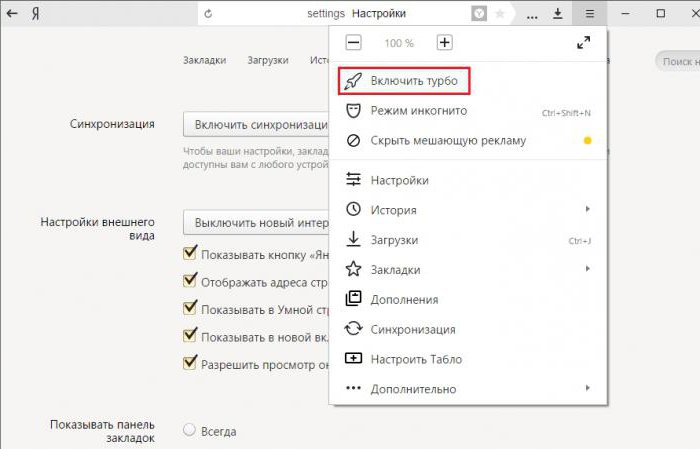Uncheck "Показывать кнопку «Яндекс»" checkbox

[190, 253]
